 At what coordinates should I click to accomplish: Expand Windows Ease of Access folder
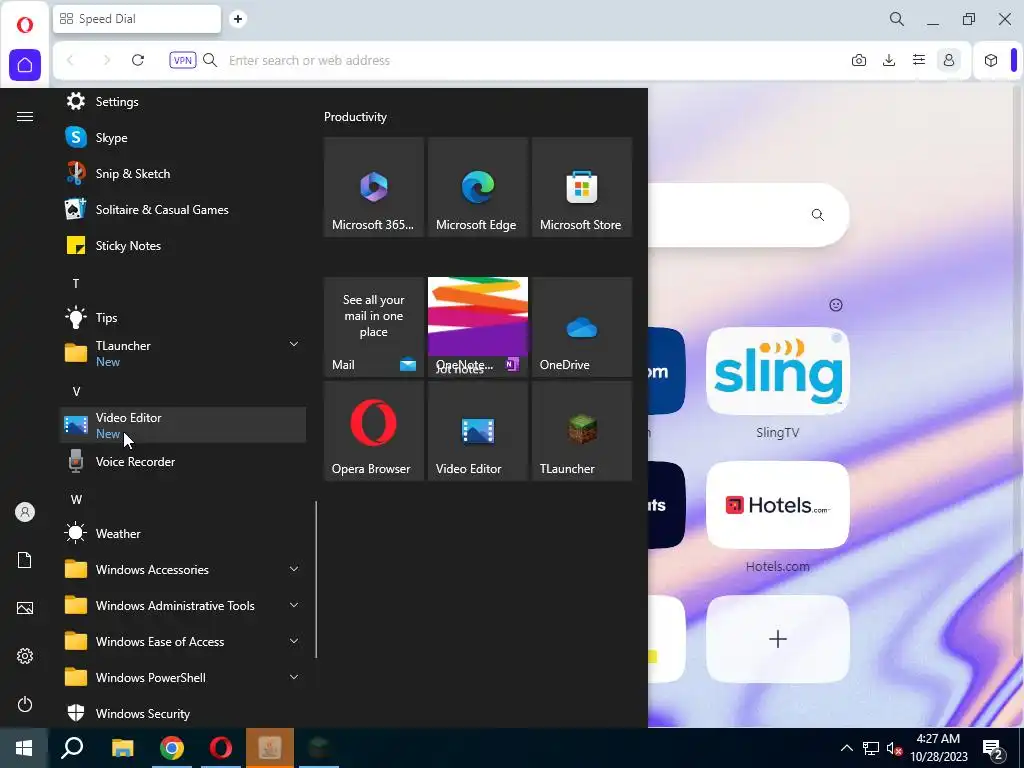point(183,641)
